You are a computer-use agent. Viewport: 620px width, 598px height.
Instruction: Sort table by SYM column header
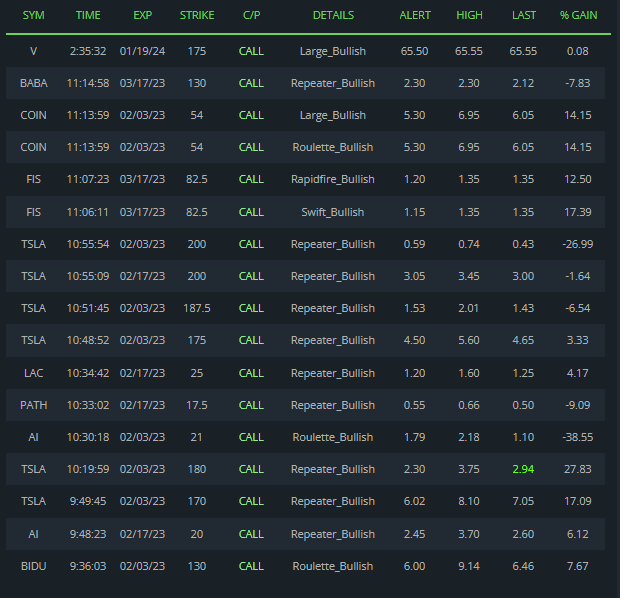33,15
